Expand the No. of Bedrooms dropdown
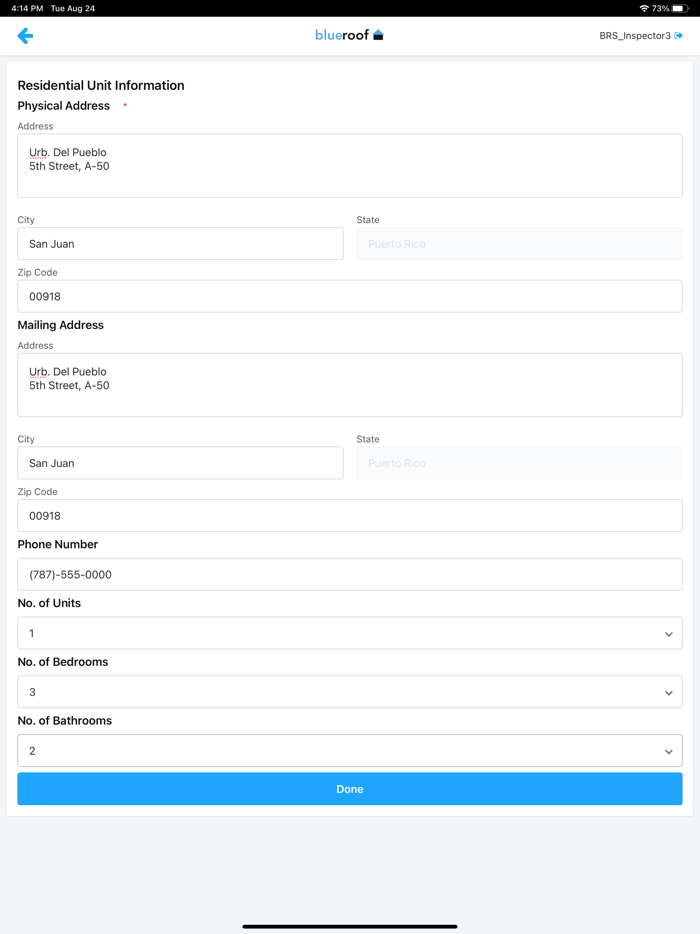700x934 pixels. click(350, 692)
